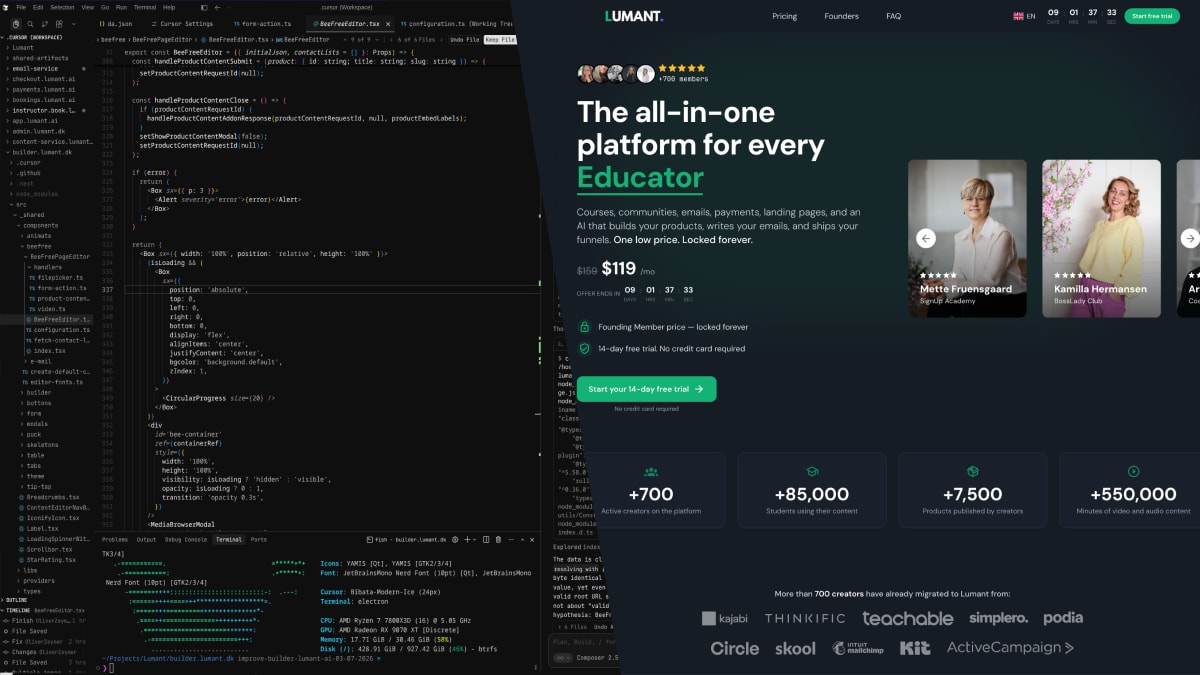The image size is (1200, 675).
Task: Open the Pricing navigation link
Action: coord(785,16)
